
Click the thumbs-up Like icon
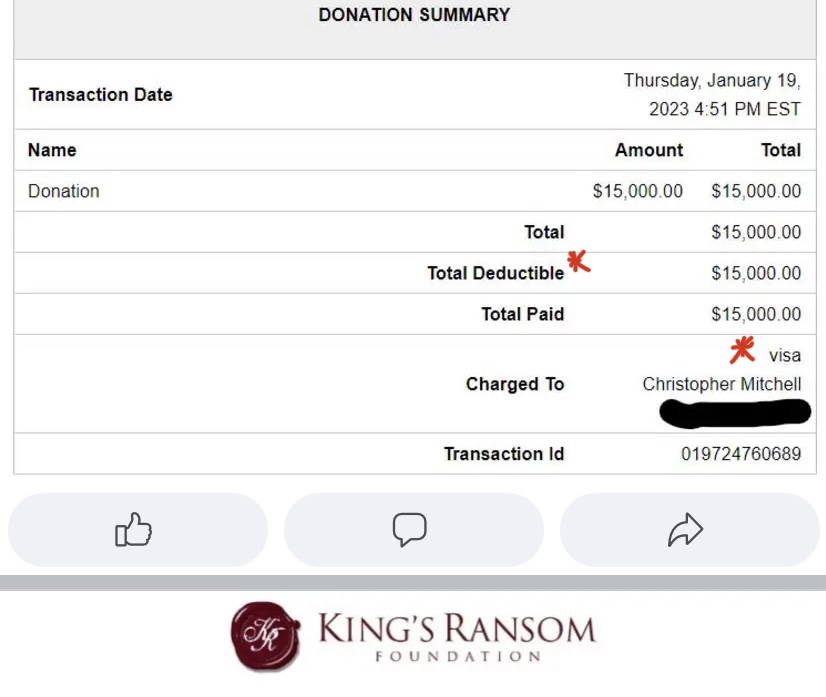134,529
